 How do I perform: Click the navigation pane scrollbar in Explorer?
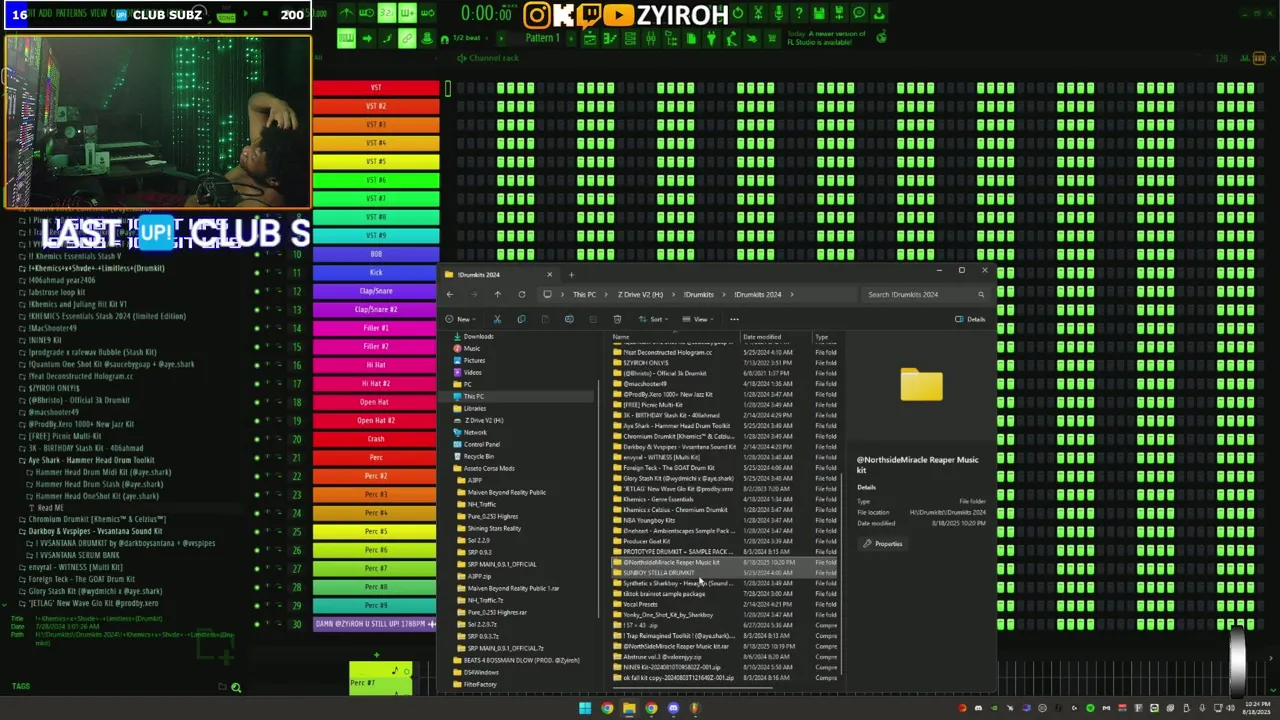click(x=598, y=500)
